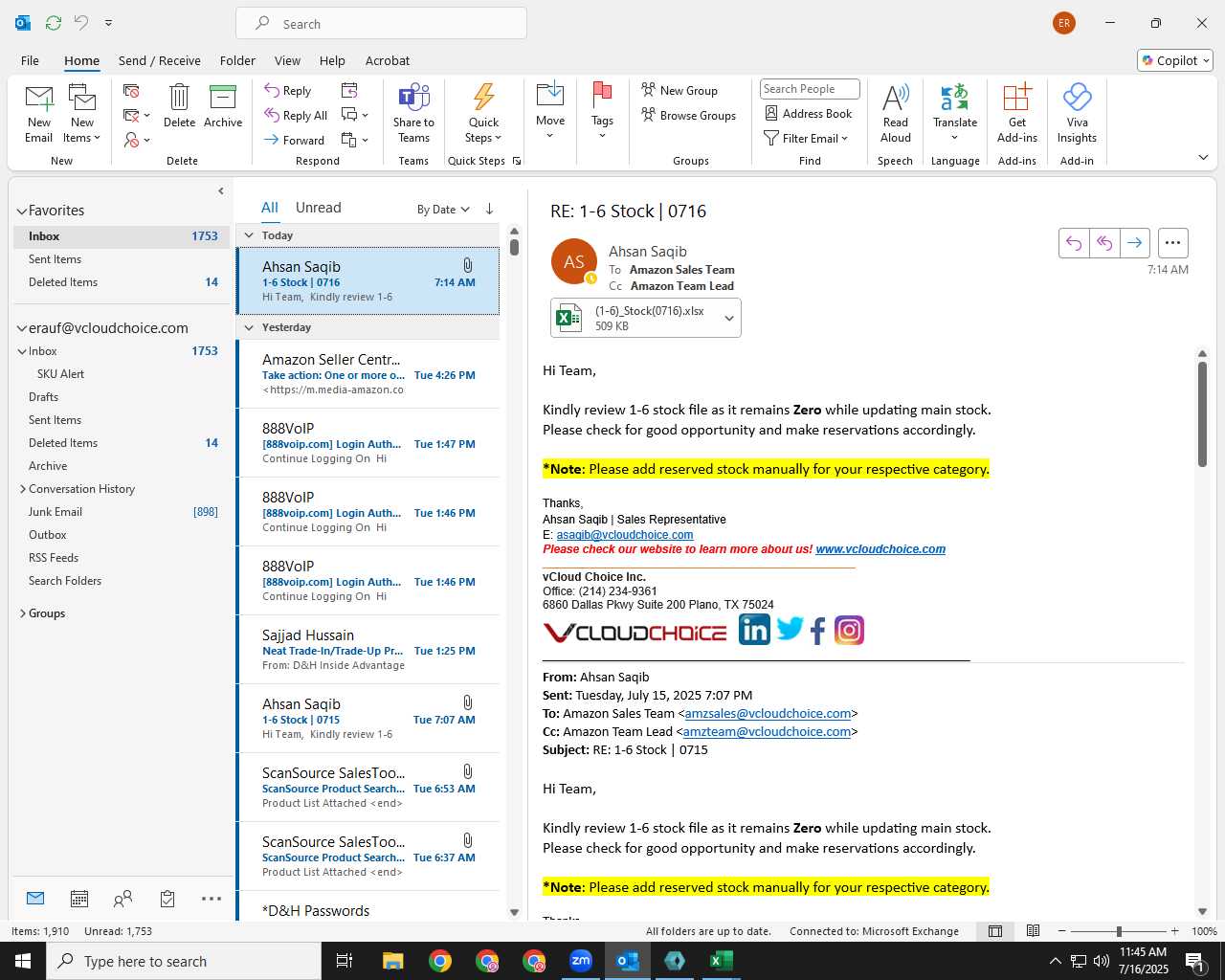Click the Send/Receive sync icon in title bar

(54, 22)
